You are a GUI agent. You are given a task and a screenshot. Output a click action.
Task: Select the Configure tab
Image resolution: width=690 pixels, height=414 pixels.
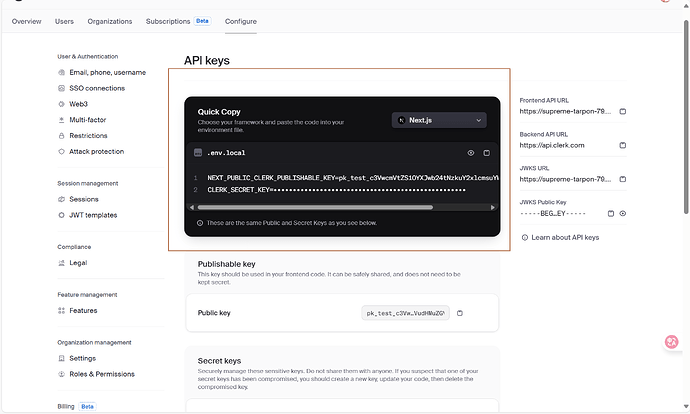[241, 21]
